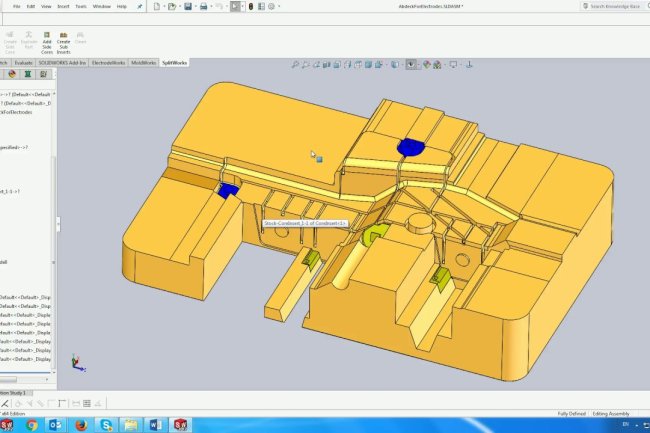Click the Edit Appearance color ball icon
Image resolution: width=650 pixels, height=433 pixels.
[x=427, y=65]
